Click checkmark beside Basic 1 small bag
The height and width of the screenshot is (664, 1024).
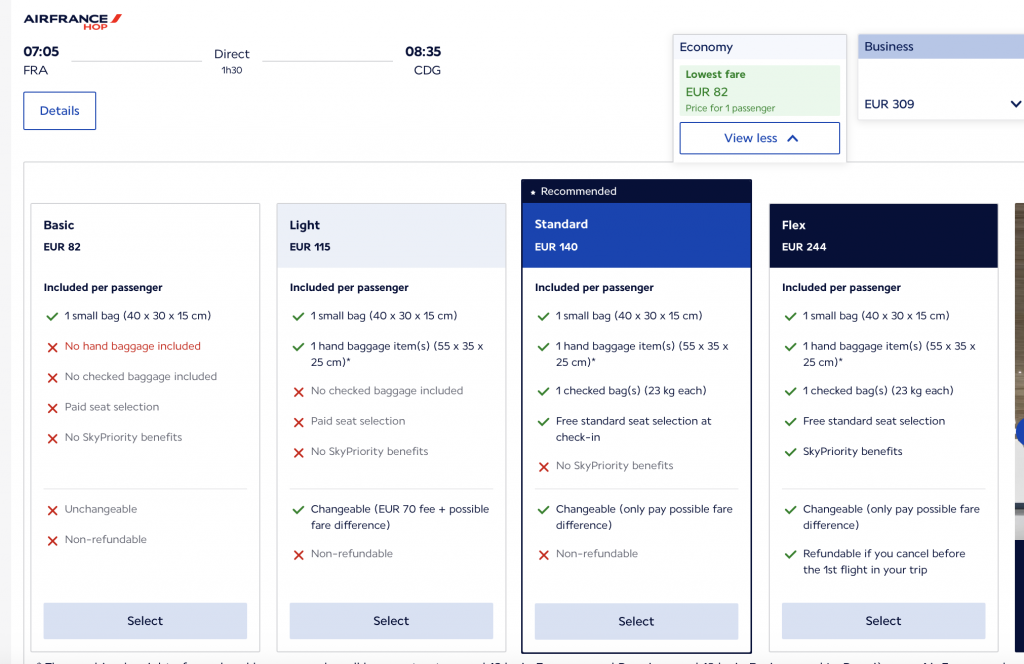coord(52,317)
